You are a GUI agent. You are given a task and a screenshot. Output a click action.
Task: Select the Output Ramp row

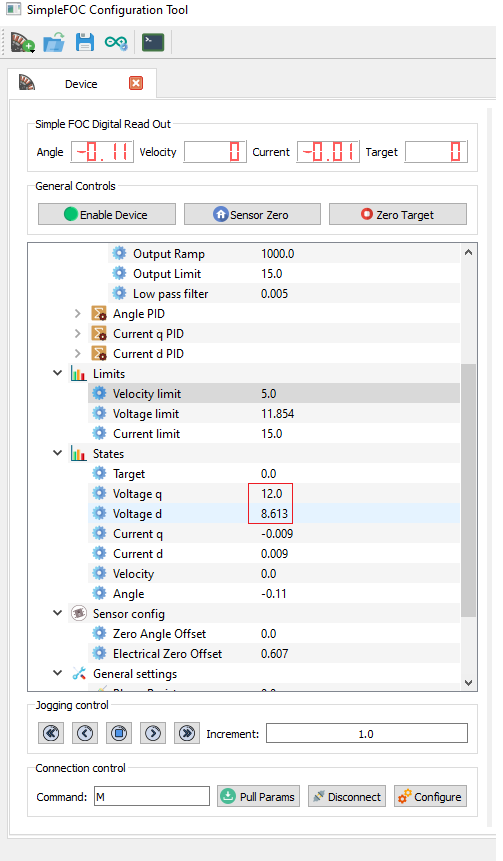coord(284,254)
